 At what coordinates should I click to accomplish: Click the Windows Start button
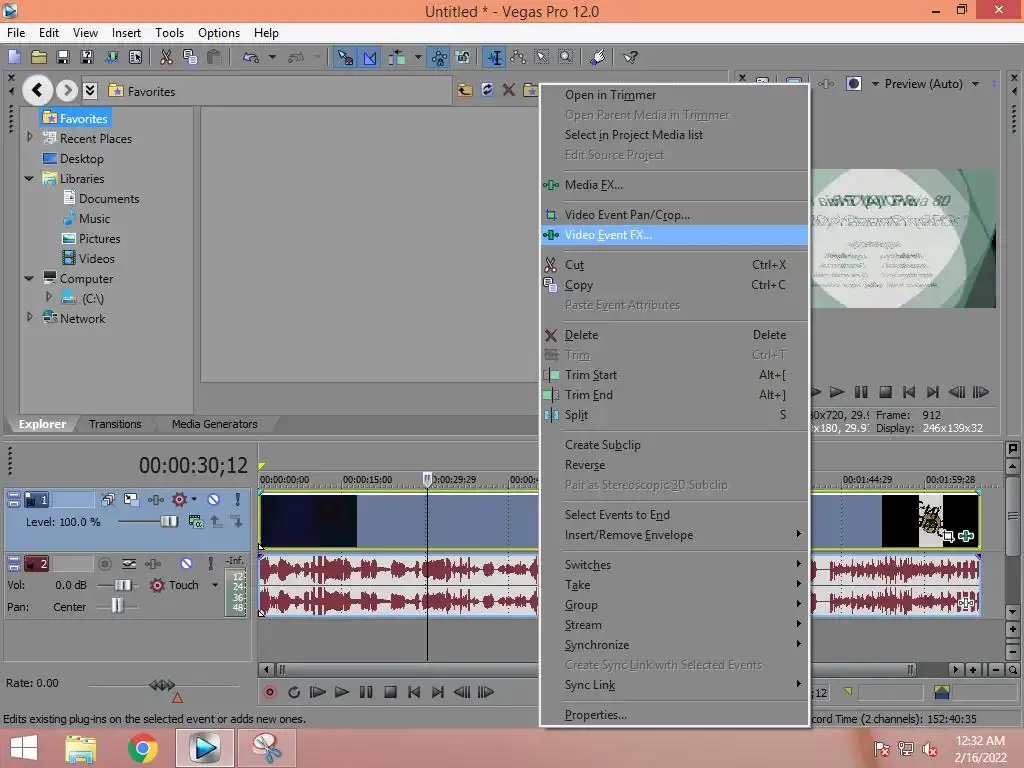point(24,748)
